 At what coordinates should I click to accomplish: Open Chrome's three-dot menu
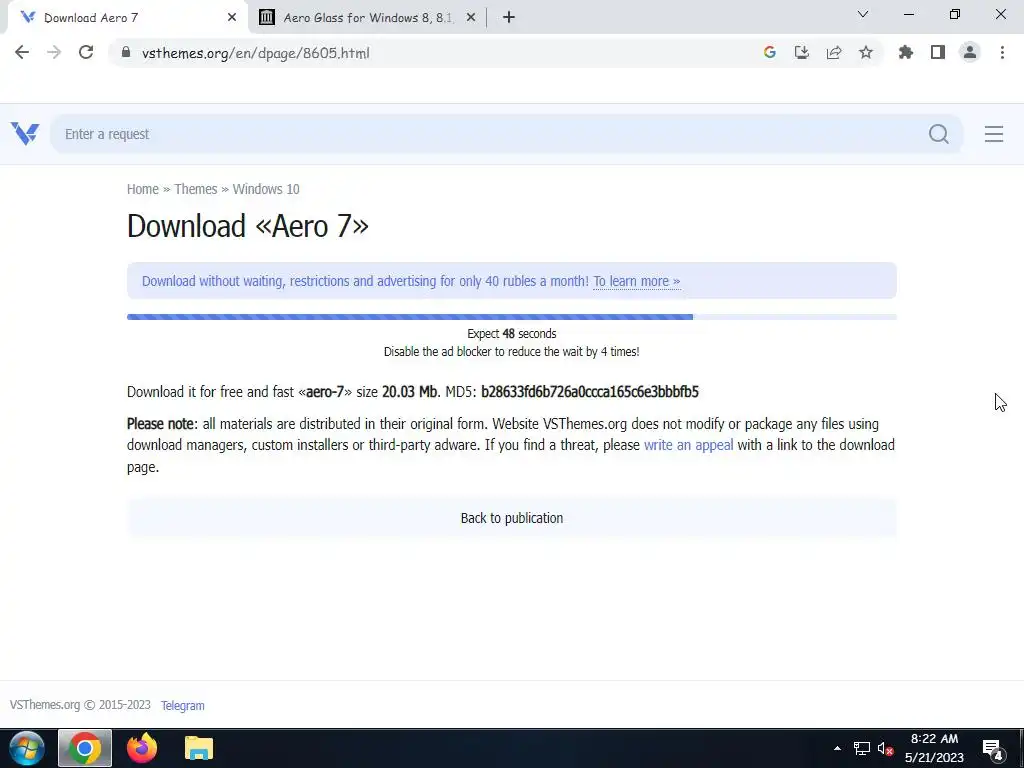coord(1002,52)
